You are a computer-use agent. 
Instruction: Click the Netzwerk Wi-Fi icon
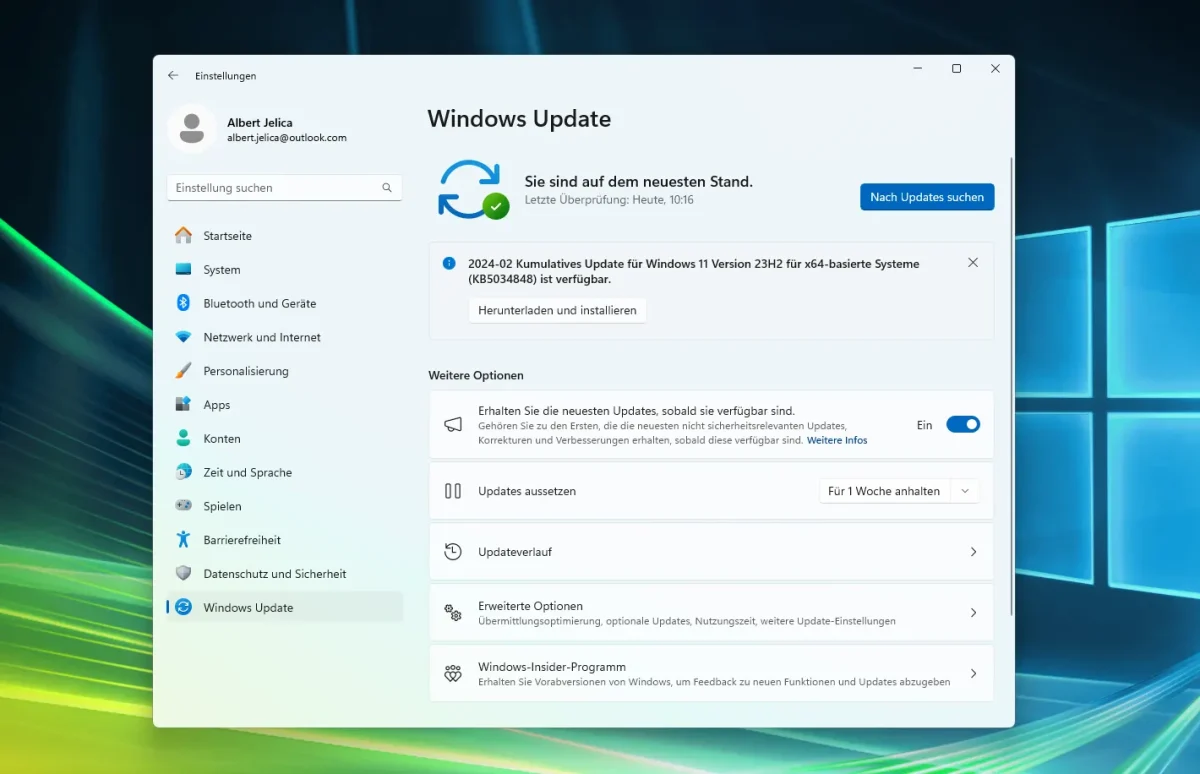pos(183,337)
